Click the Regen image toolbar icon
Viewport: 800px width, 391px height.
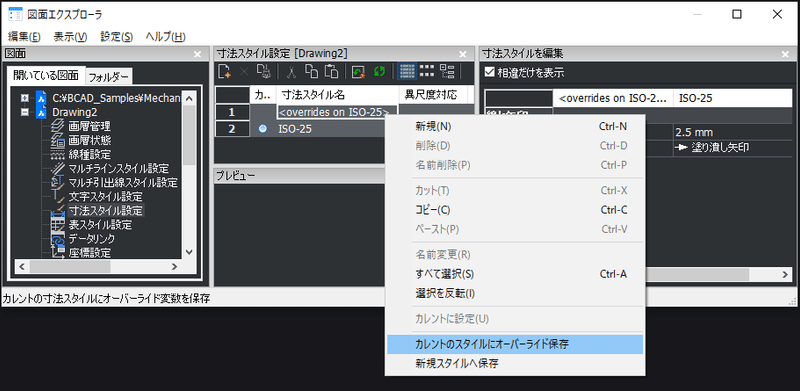(x=358, y=72)
